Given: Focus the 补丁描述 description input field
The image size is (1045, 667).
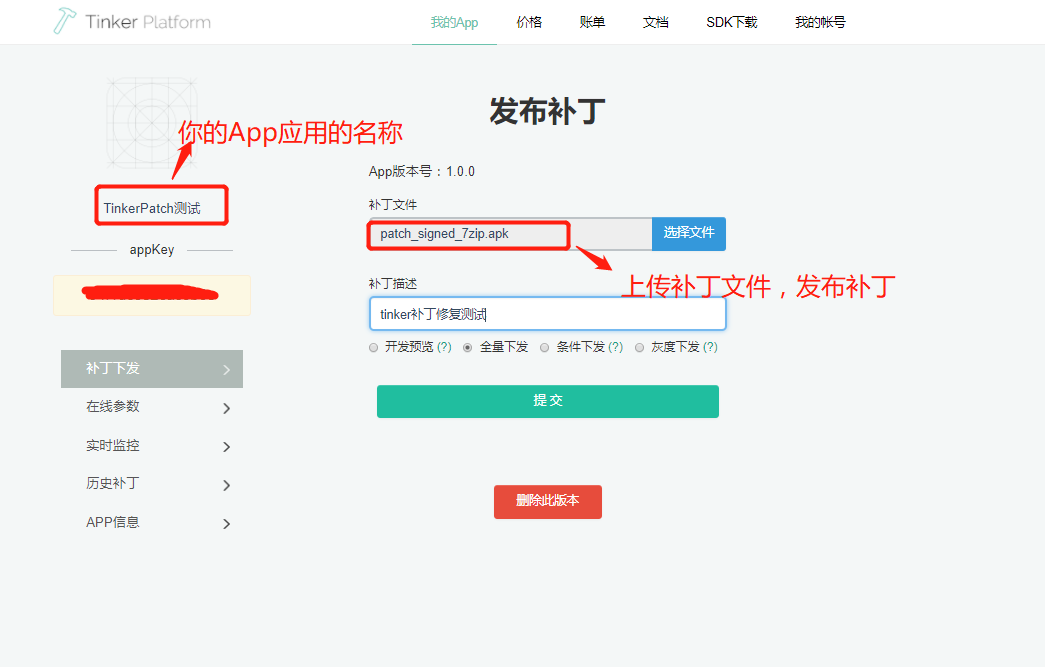Looking at the screenshot, I should click(548, 314).
